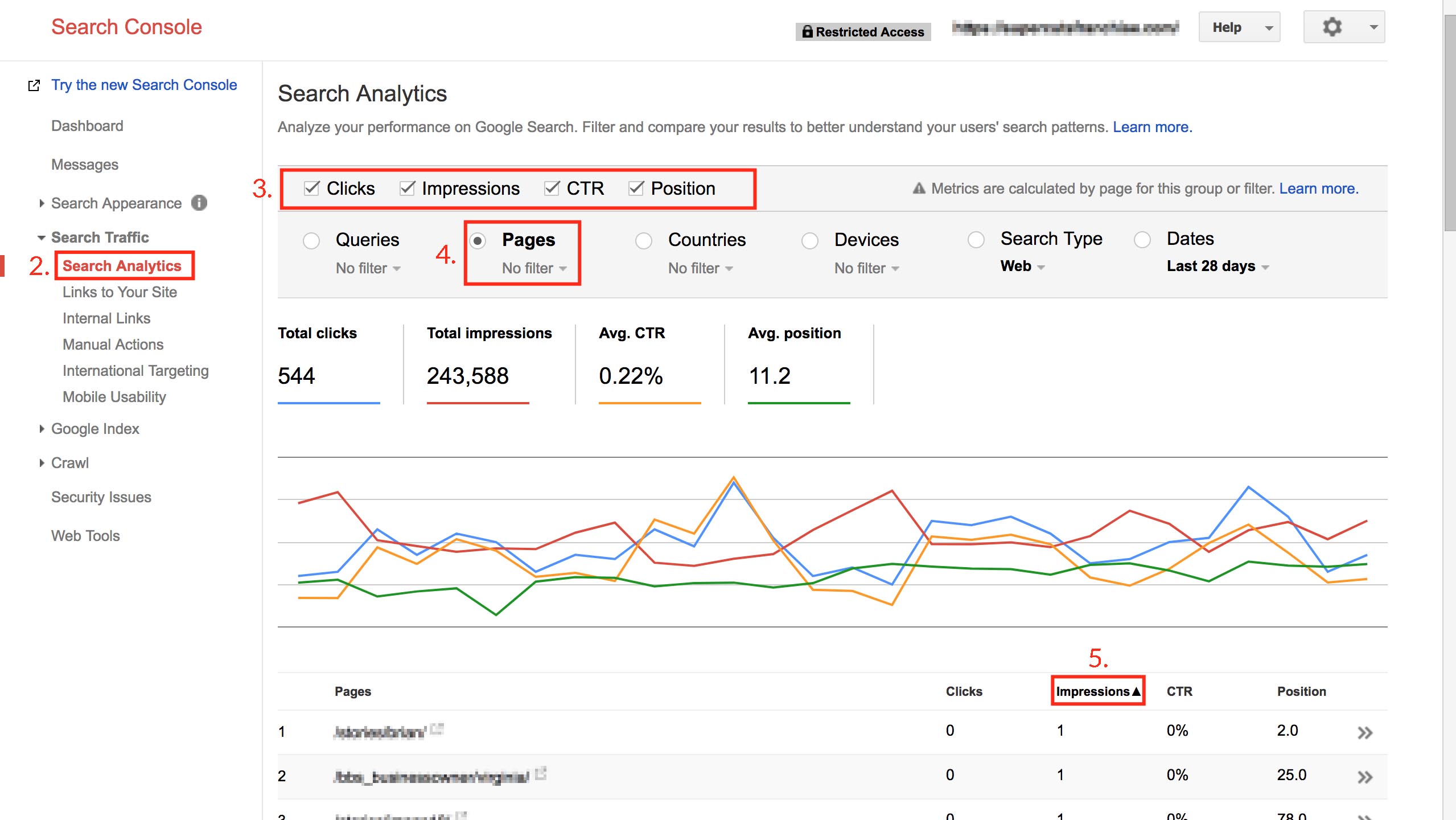Image resolution: width=1456 pixels, height=820 pixels.
Task: Click the lock icon on Restricted Access badge
Action: click(807, 31)
